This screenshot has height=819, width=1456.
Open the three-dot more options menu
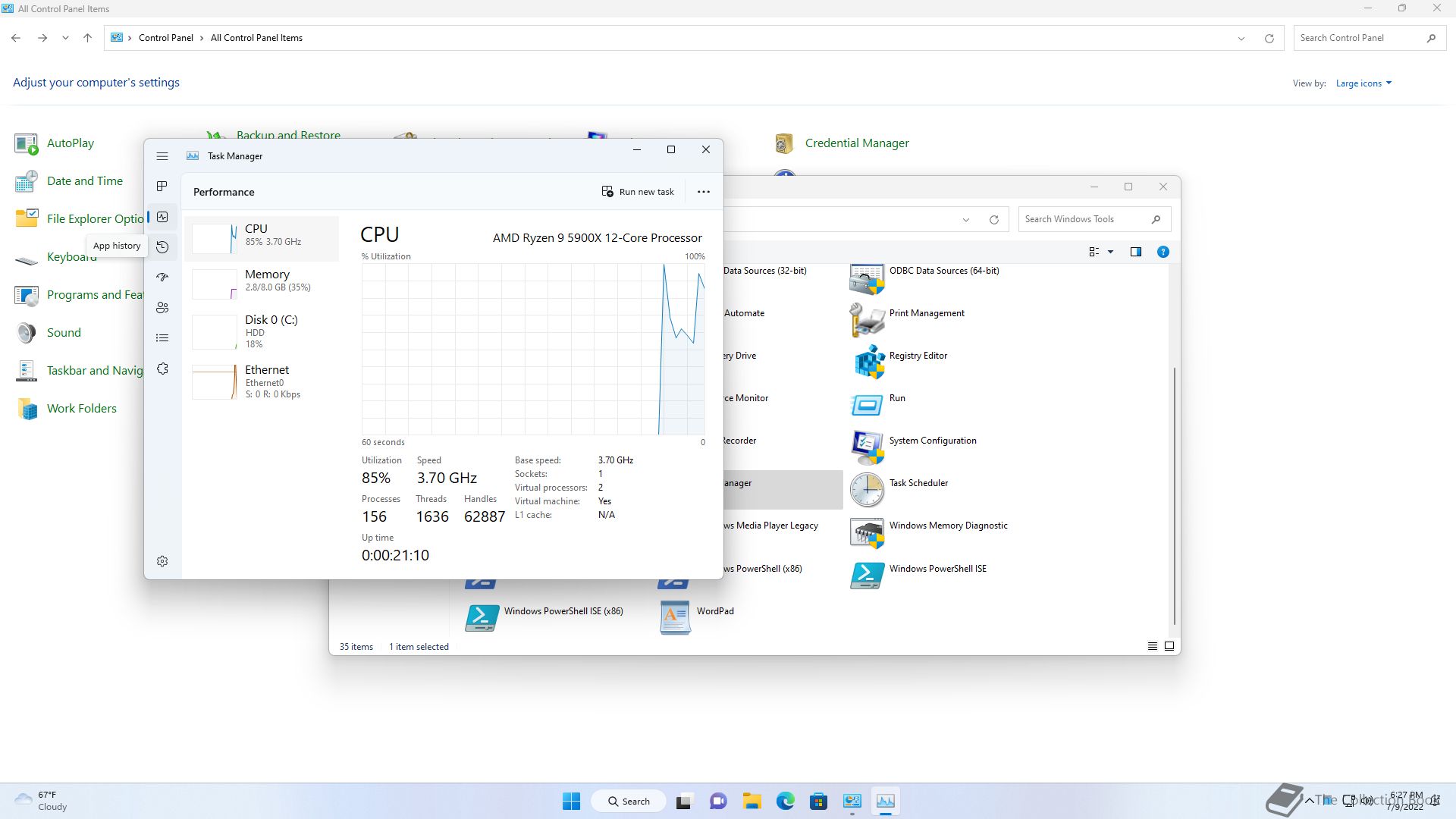pos(704,192)
